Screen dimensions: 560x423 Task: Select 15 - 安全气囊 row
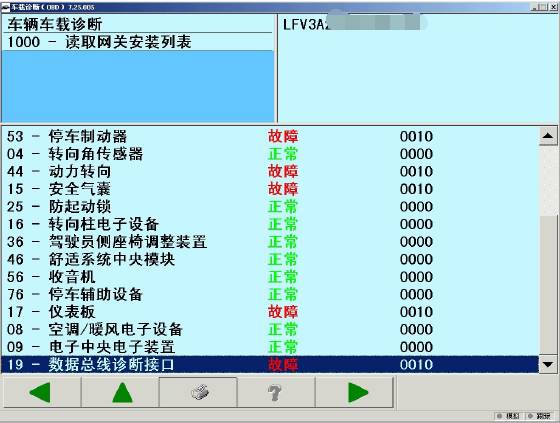click(x=270, y=189)
